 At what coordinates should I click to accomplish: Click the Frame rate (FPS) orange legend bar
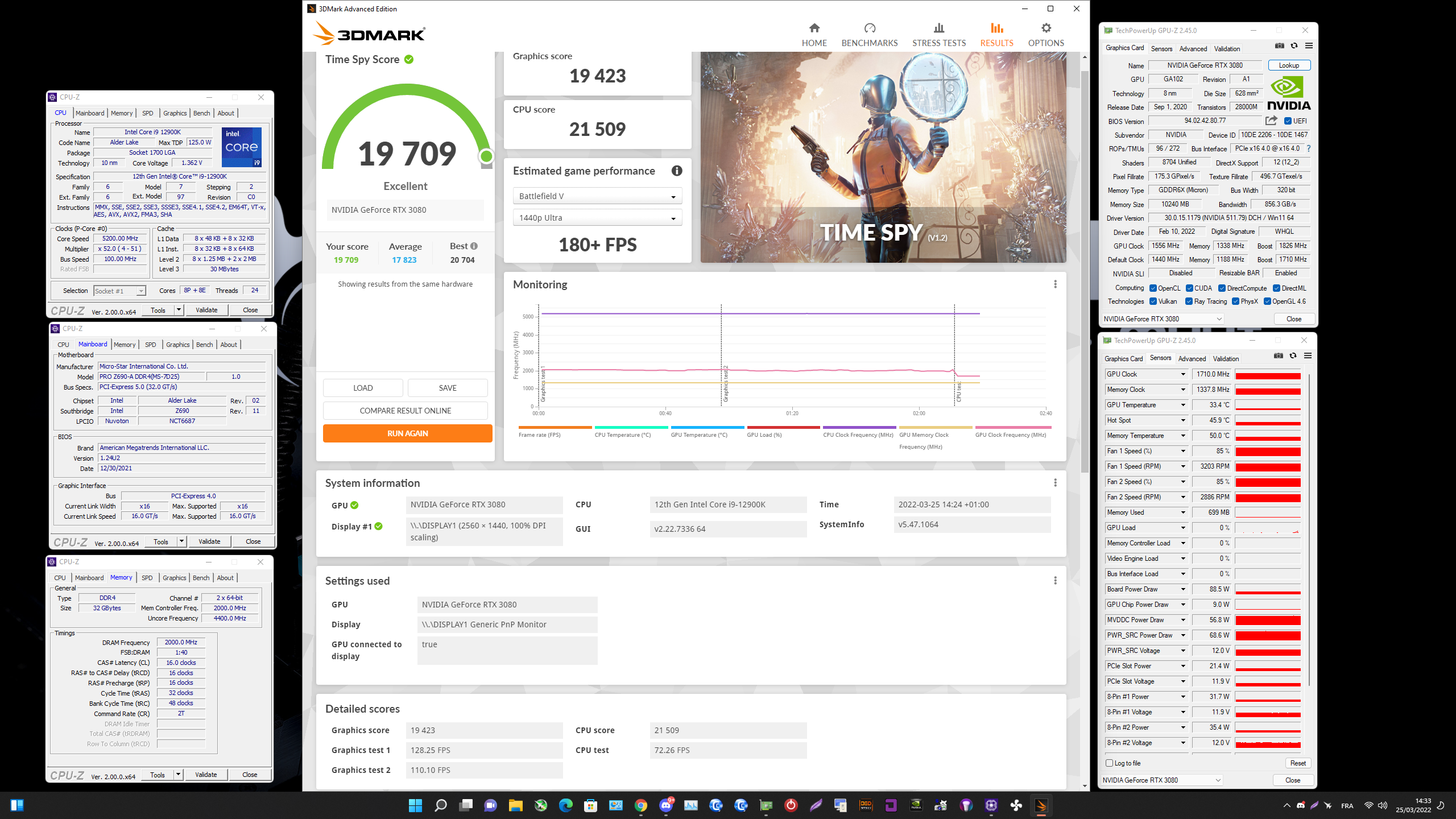click(555, 427)
